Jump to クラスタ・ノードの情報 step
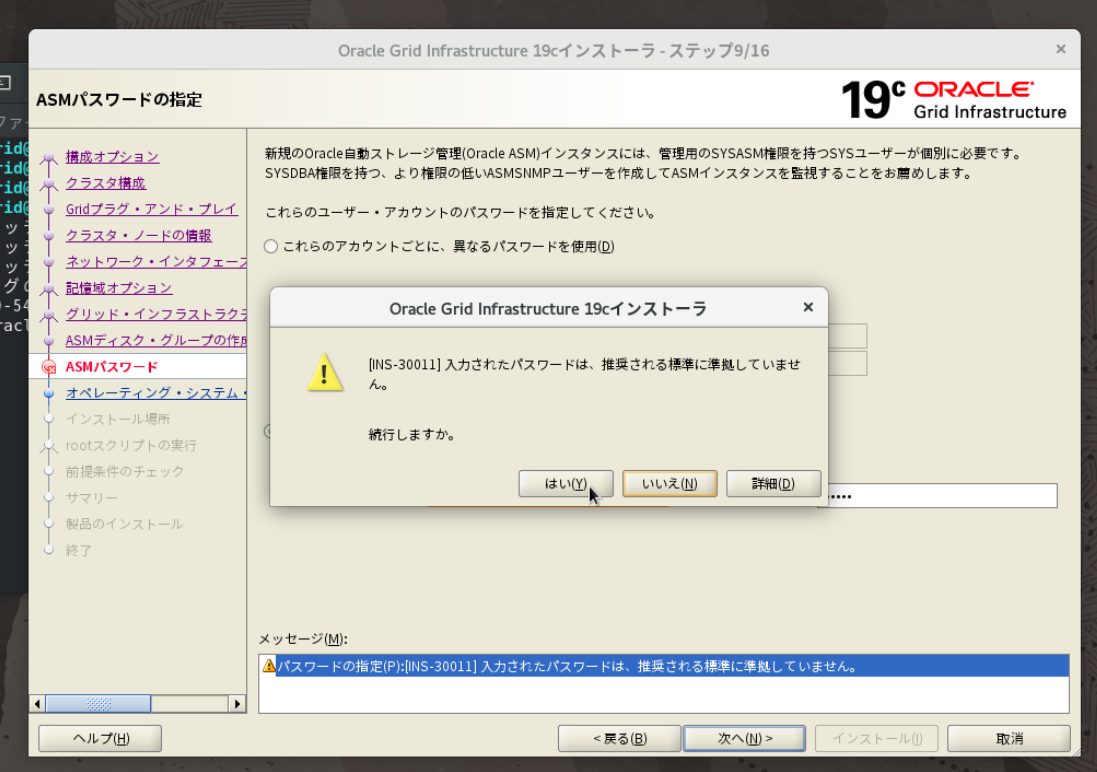This screenshot has width=1097, height=772. click(139, 236)
